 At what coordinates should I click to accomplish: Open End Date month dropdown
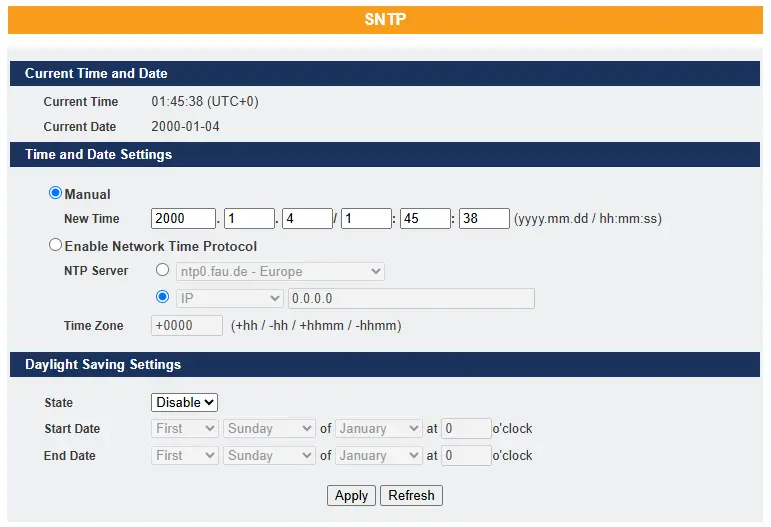coord(379,456)
